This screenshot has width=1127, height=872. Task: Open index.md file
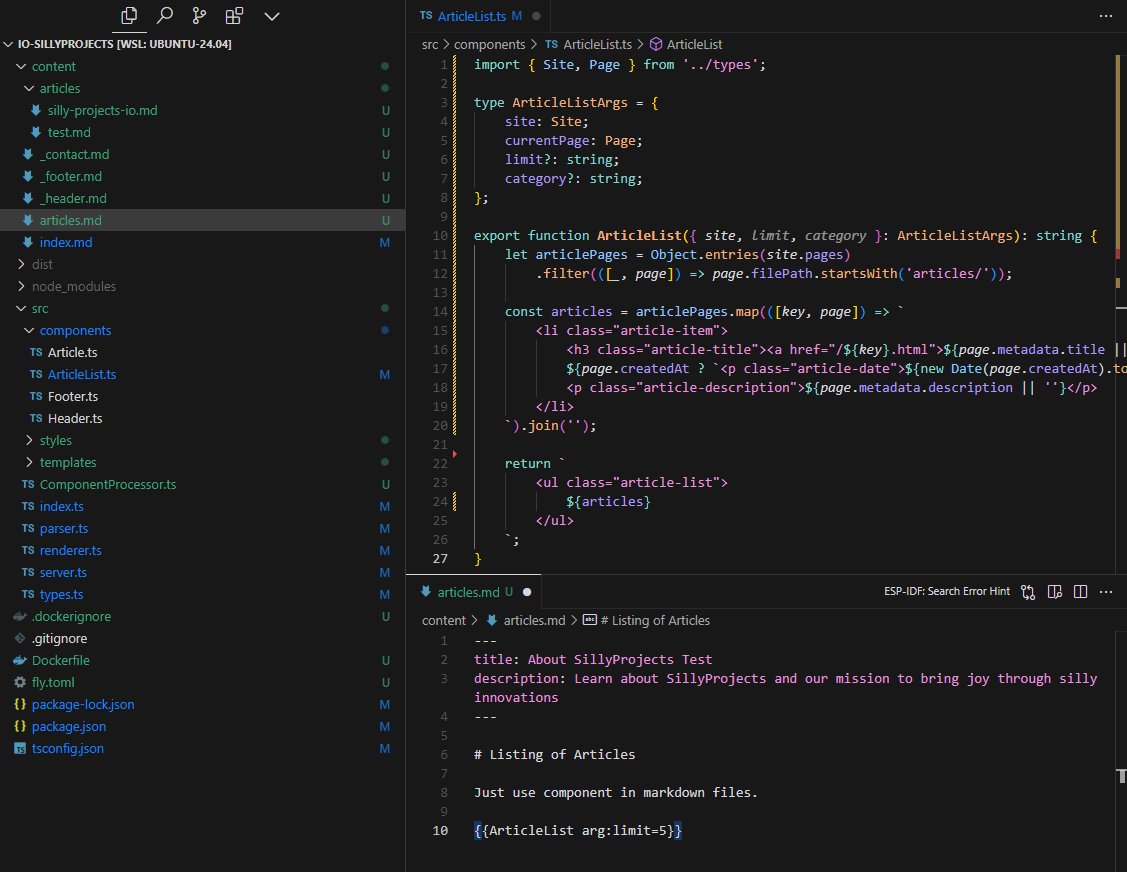click(x=203, y=242)
